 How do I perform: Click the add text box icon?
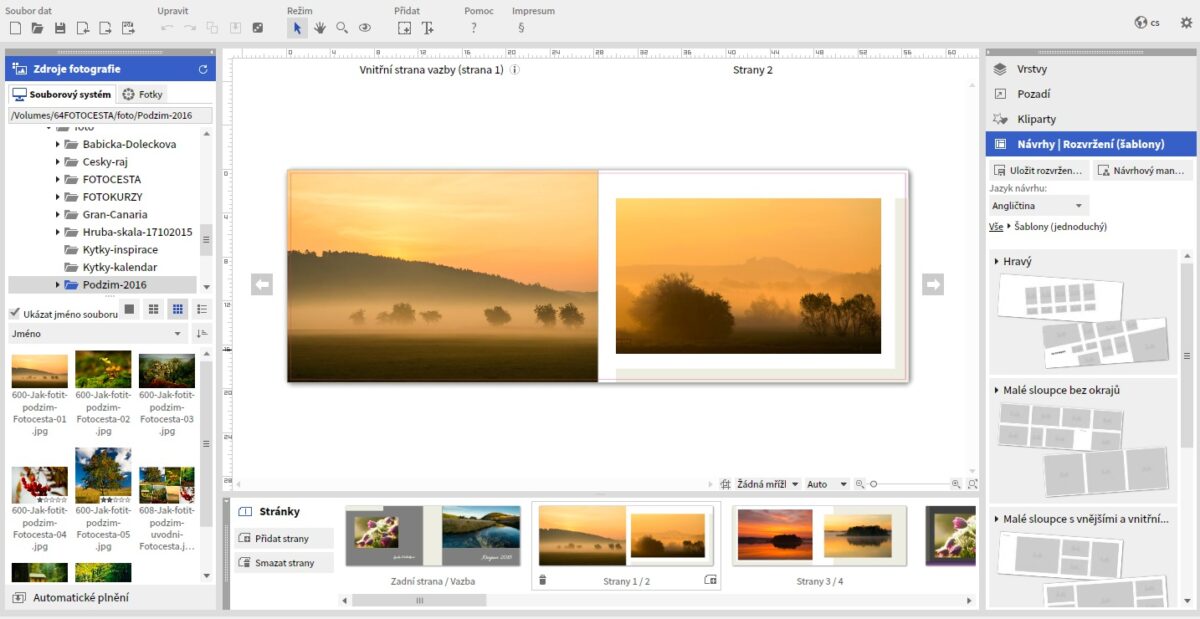pos(427,28)
